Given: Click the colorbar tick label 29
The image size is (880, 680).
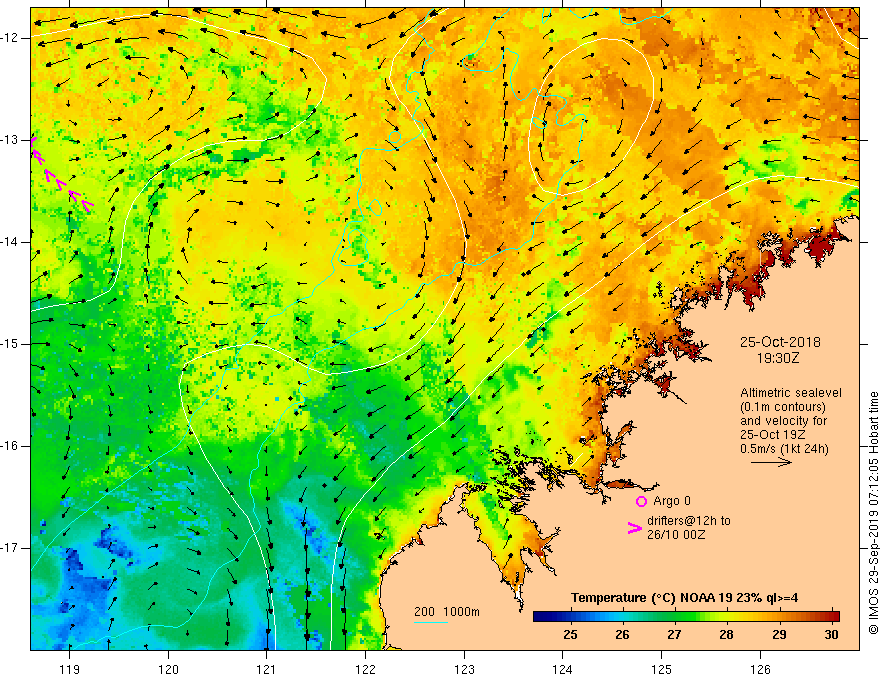Looking at the screenshot, I should [780, 635].
